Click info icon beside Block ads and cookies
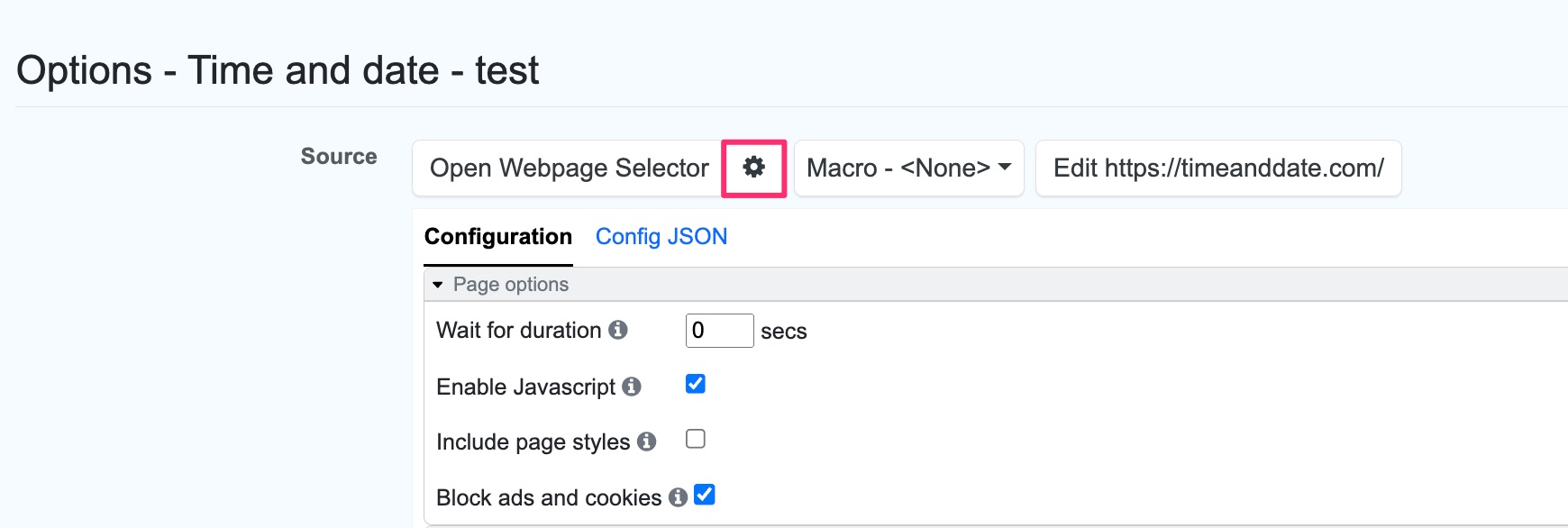 (678, 497)
